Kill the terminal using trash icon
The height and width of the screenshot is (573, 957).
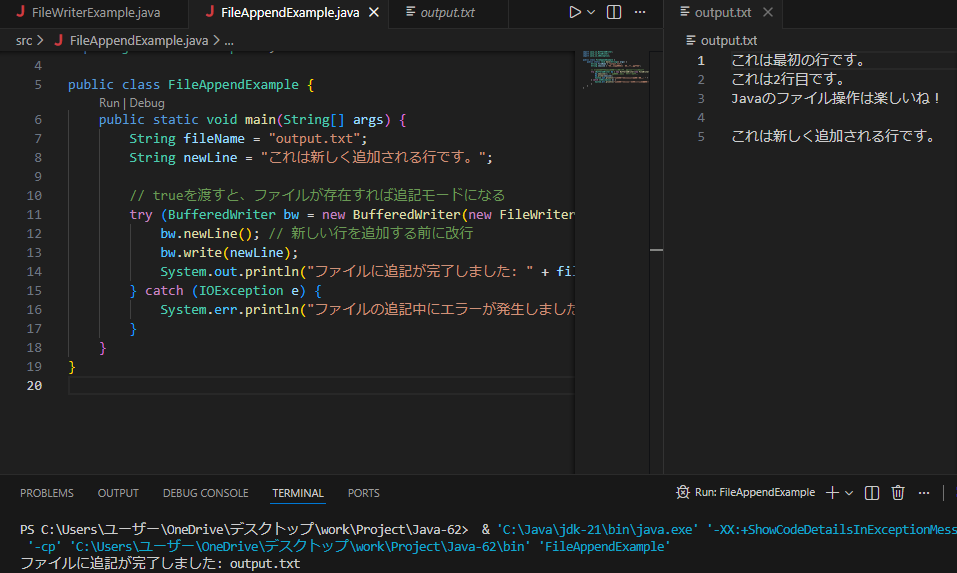click(x=898, y=492)
